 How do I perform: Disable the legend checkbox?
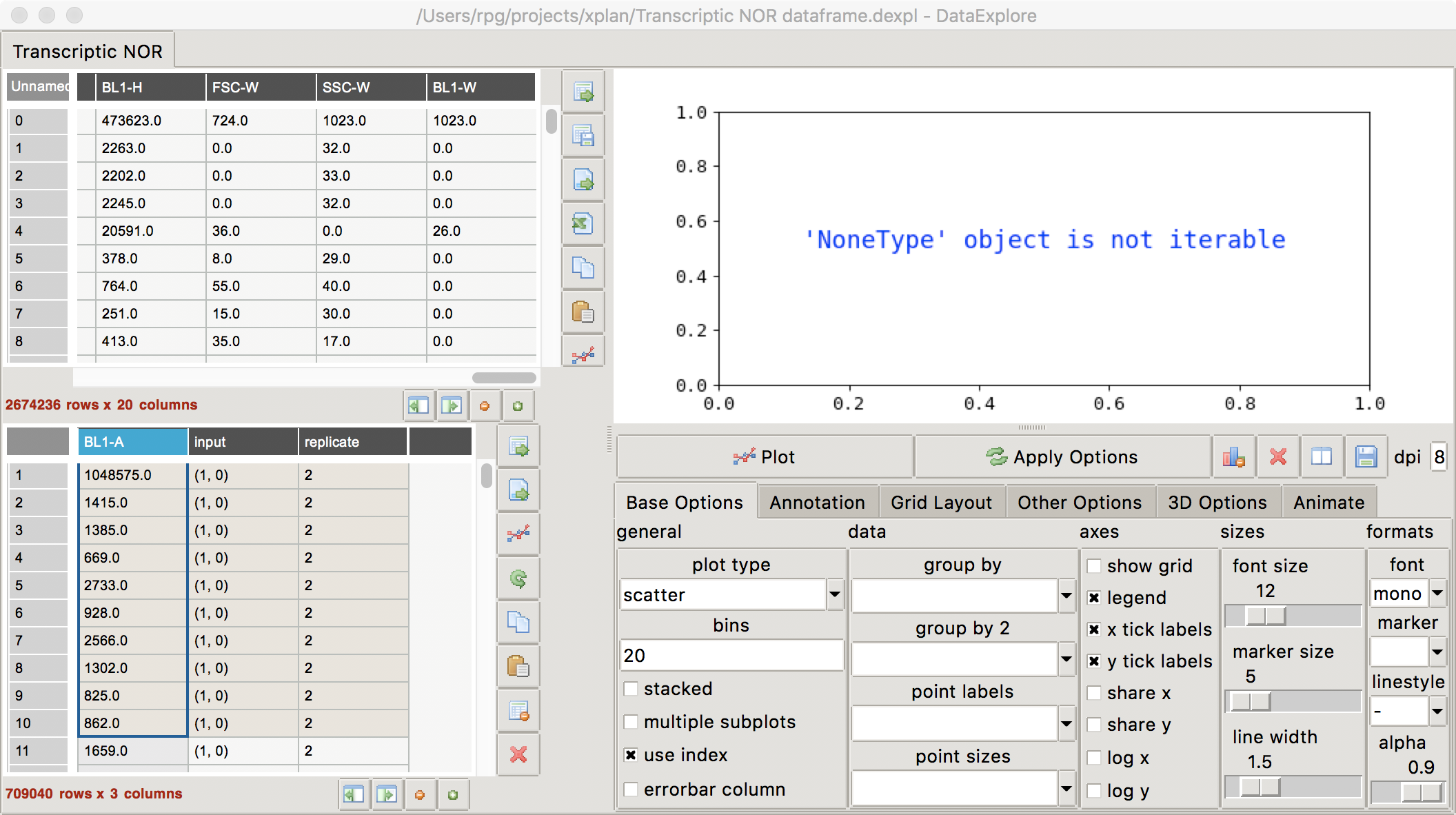[1095, 597]
